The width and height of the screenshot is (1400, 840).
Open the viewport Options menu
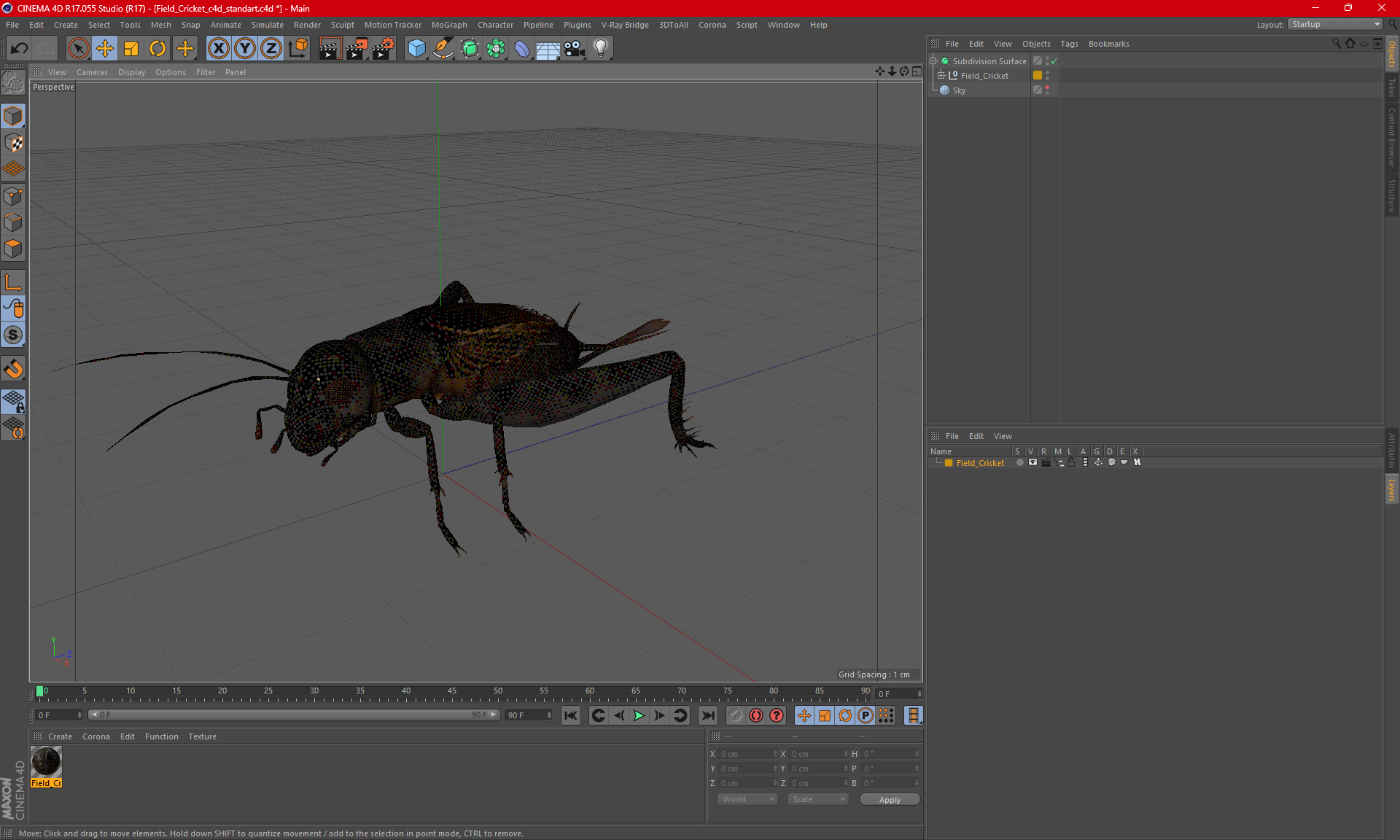[x=171, y=72]
